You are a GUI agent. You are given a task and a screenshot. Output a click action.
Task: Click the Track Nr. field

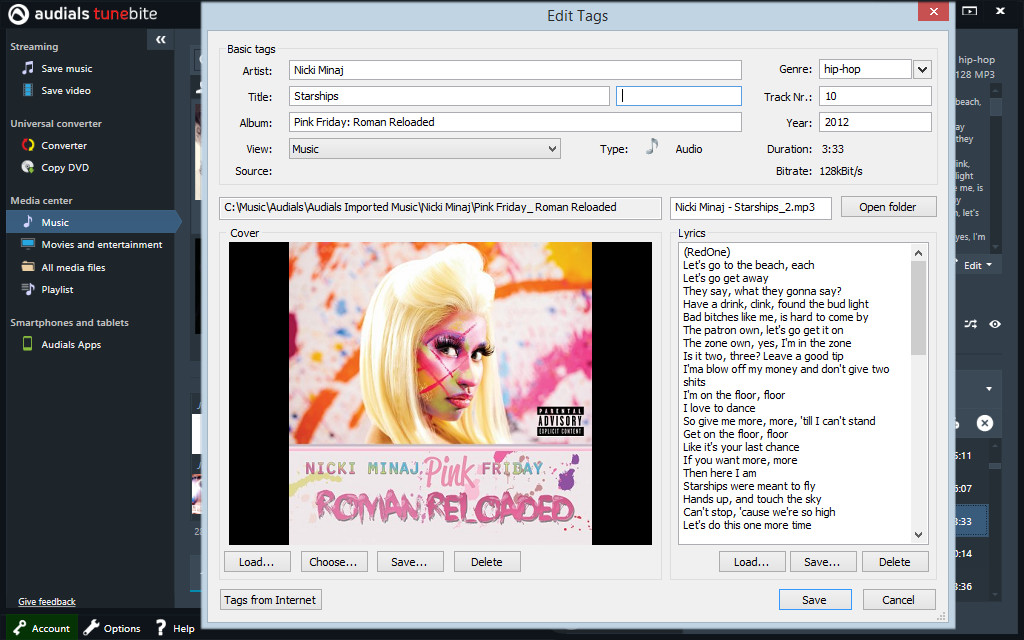pyautogui.click(x=875, y=96)
